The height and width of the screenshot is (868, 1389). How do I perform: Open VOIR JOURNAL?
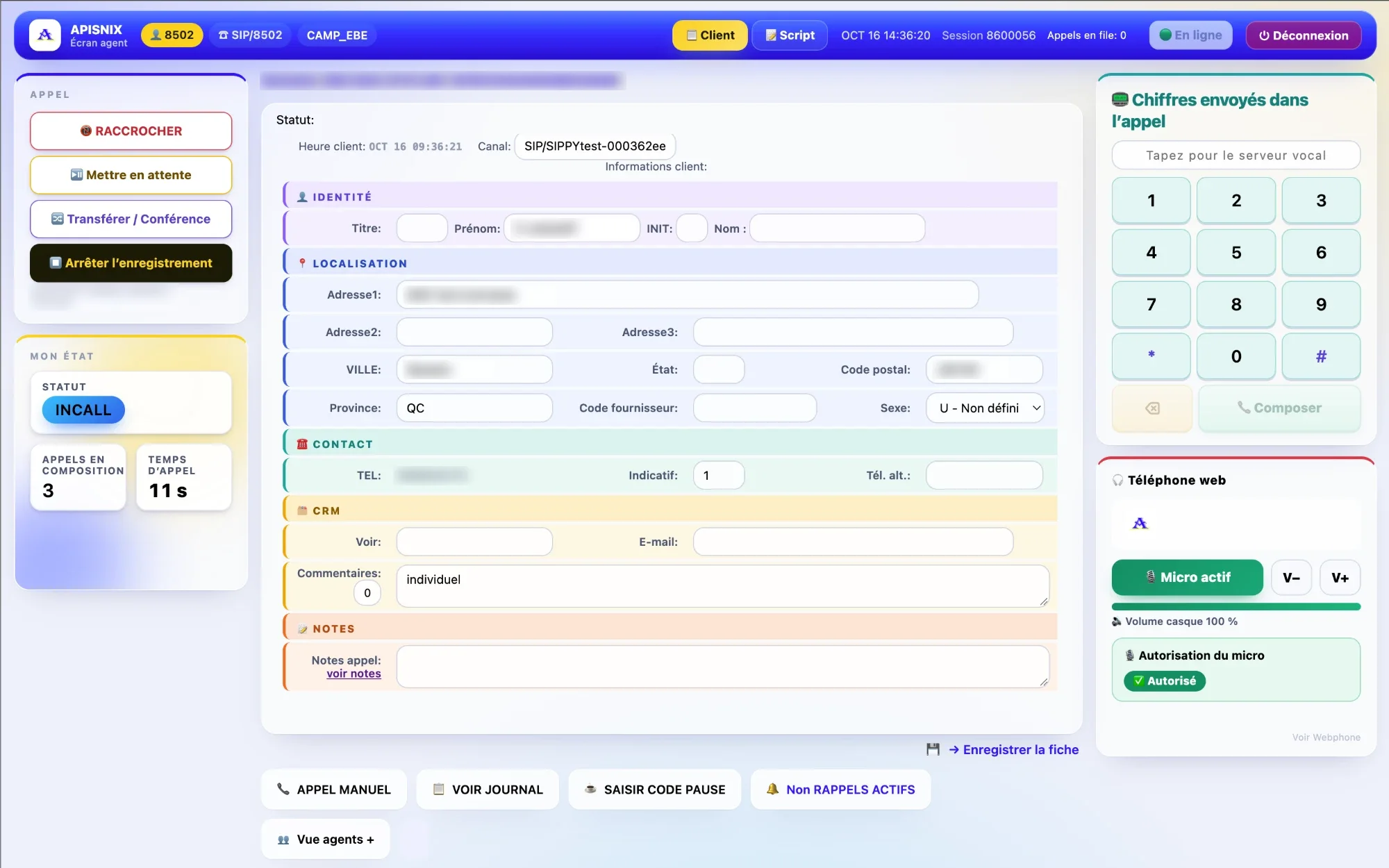pos(488,789)
